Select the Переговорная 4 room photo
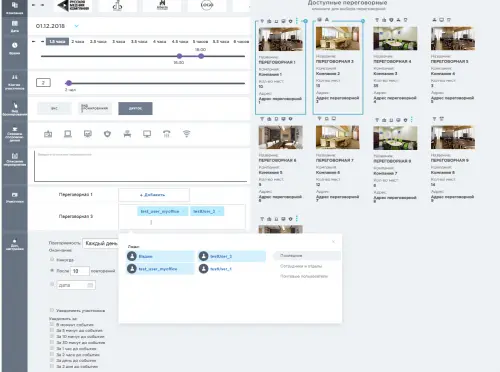Image resolution: width=500 pixels, height=372 pixels. pos(395,38)
